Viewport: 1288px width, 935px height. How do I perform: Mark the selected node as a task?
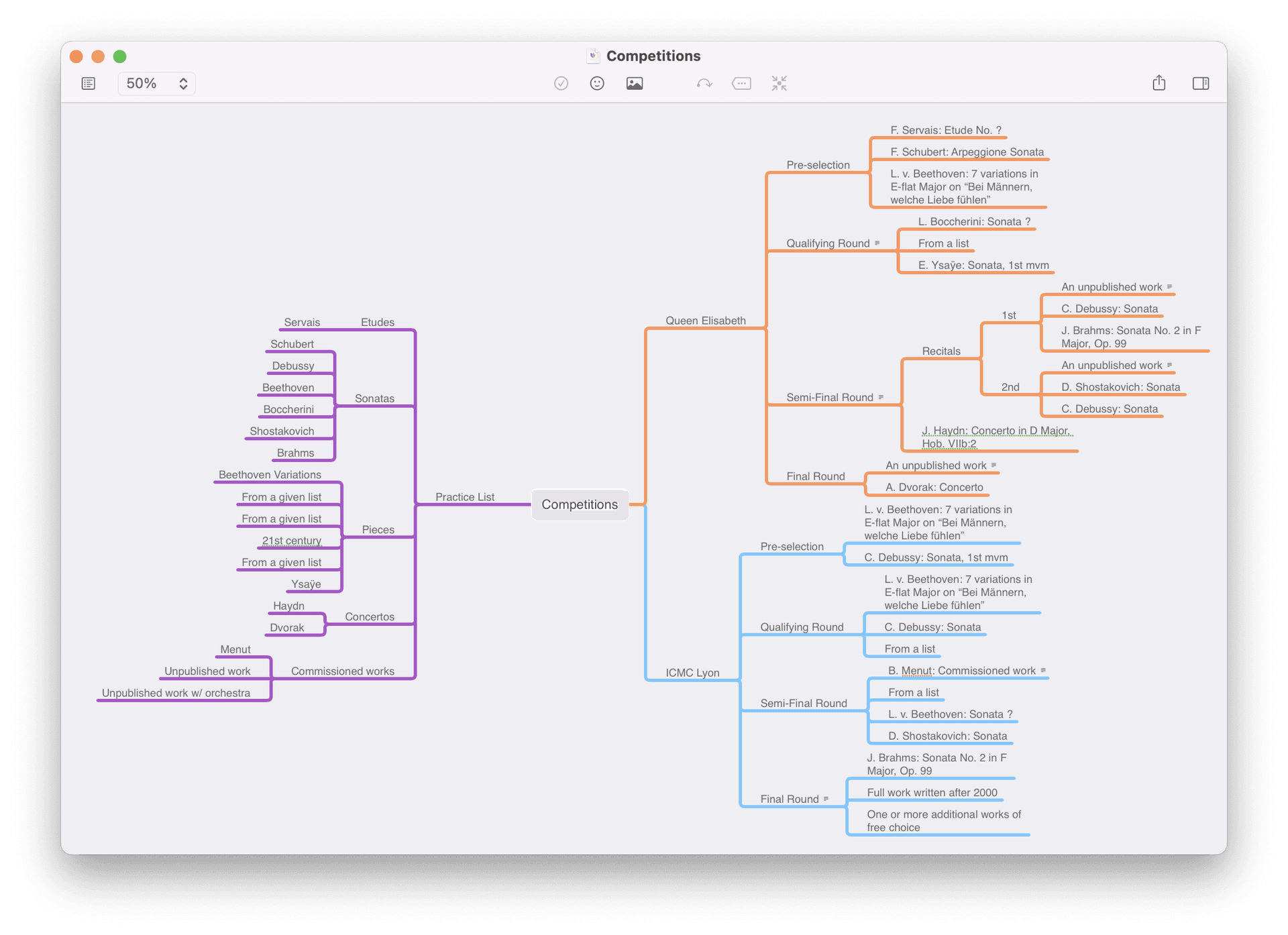tap(561, 83)
